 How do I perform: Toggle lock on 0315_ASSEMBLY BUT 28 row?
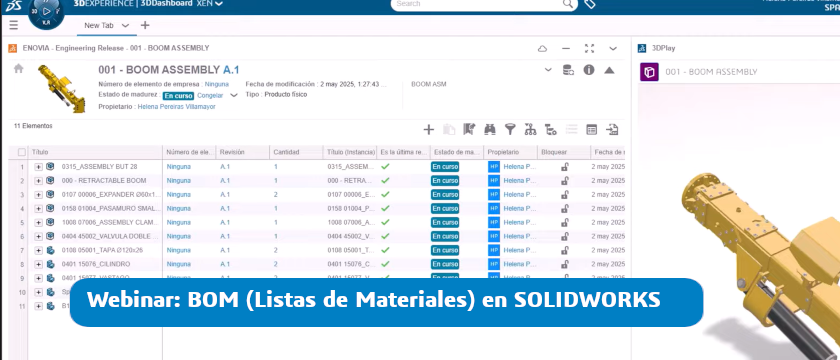coord(565,167)
